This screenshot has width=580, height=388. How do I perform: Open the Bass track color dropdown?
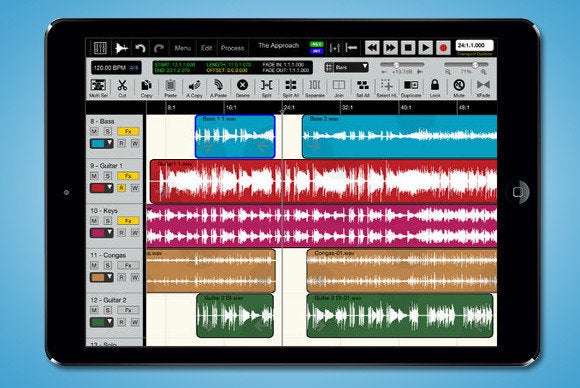(x=101, y=144)
